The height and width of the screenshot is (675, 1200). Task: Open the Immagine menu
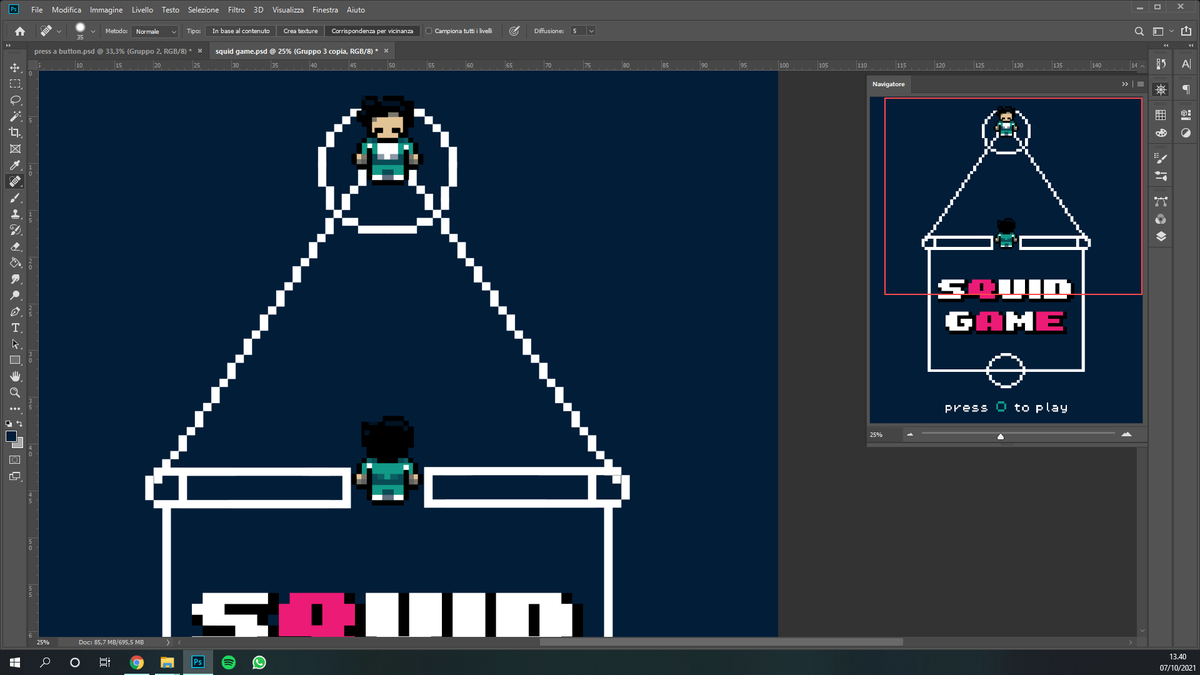(x=106, y=9)
